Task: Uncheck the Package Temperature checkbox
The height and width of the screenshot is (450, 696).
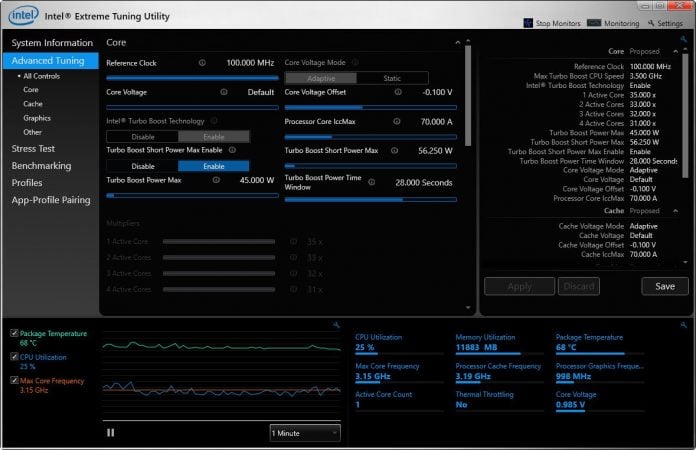Action: tap(13, 333)
